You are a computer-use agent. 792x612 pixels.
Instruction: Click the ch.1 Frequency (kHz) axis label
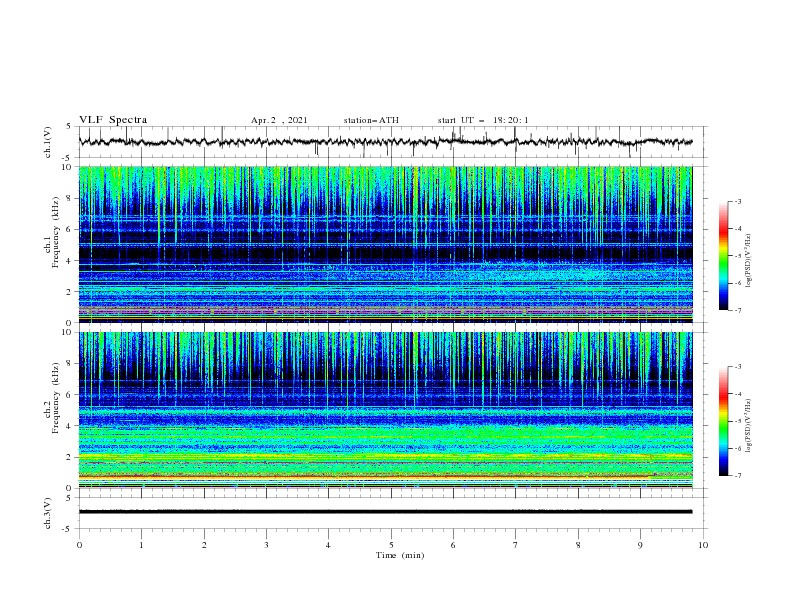click(x=52, y=231)
